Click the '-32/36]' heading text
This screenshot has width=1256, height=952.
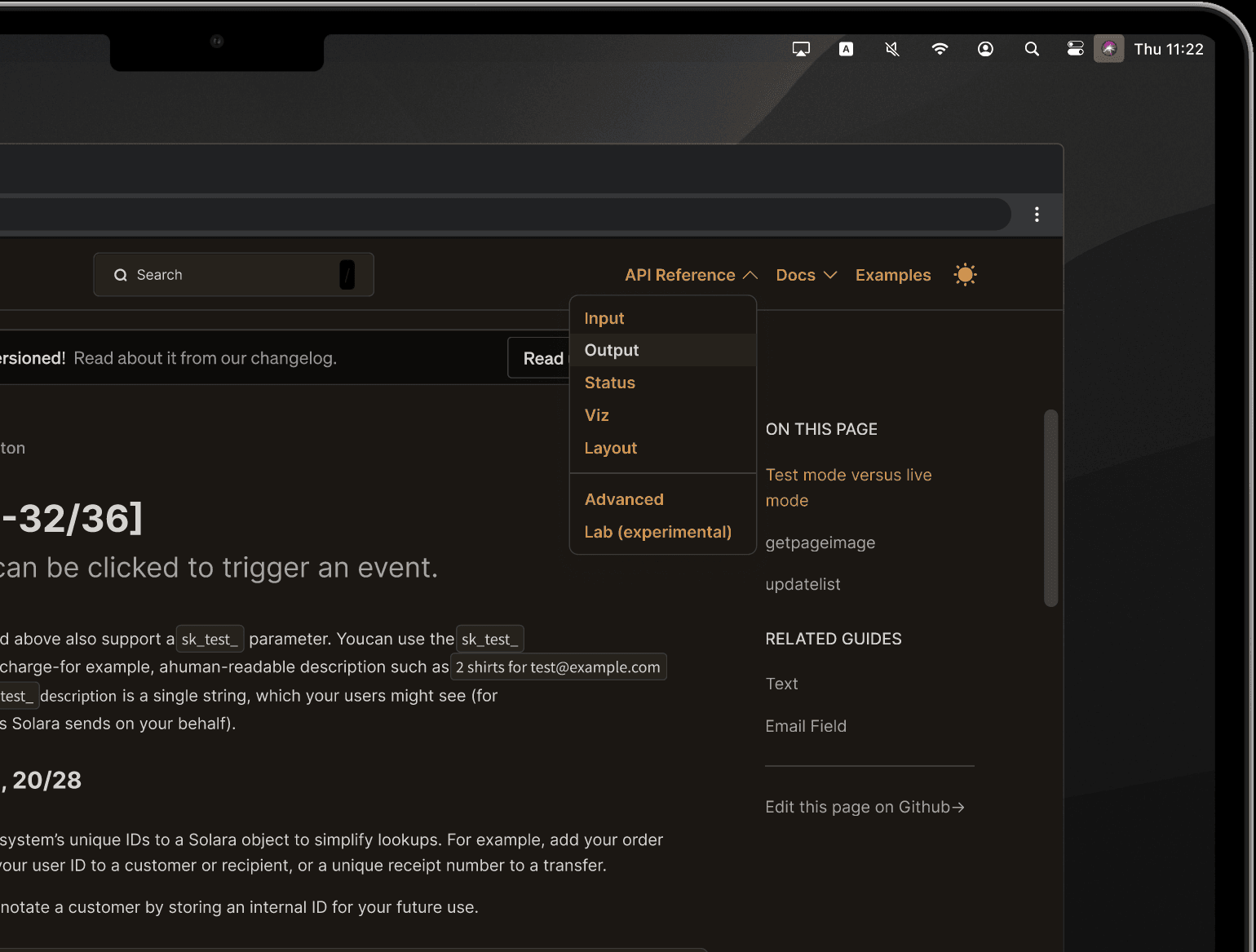(72, 519)
